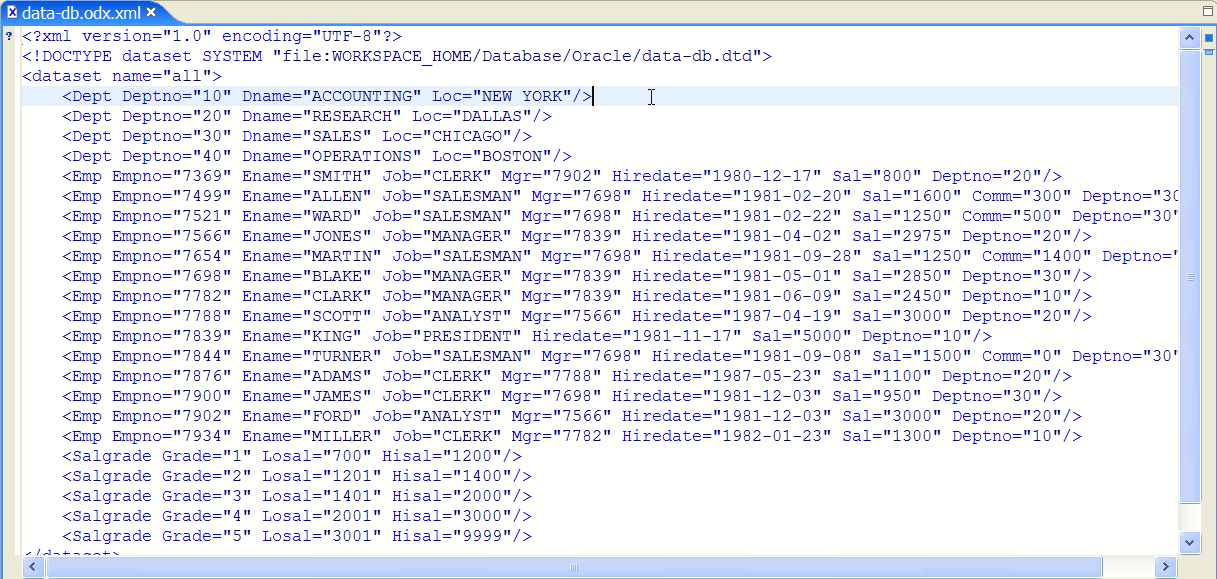This screenshot has width=1217, height=579.
Task: Click the question mark marker in the left gutter
Action: [9, 36]
